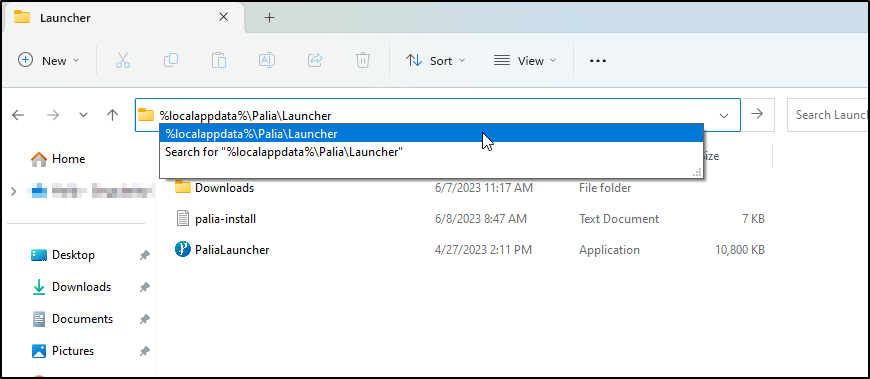Choose Search for "%localappdata%\Palia\Launcher" suggestion
The width and height of the screenshot is (870, 379).
point(432,151)
